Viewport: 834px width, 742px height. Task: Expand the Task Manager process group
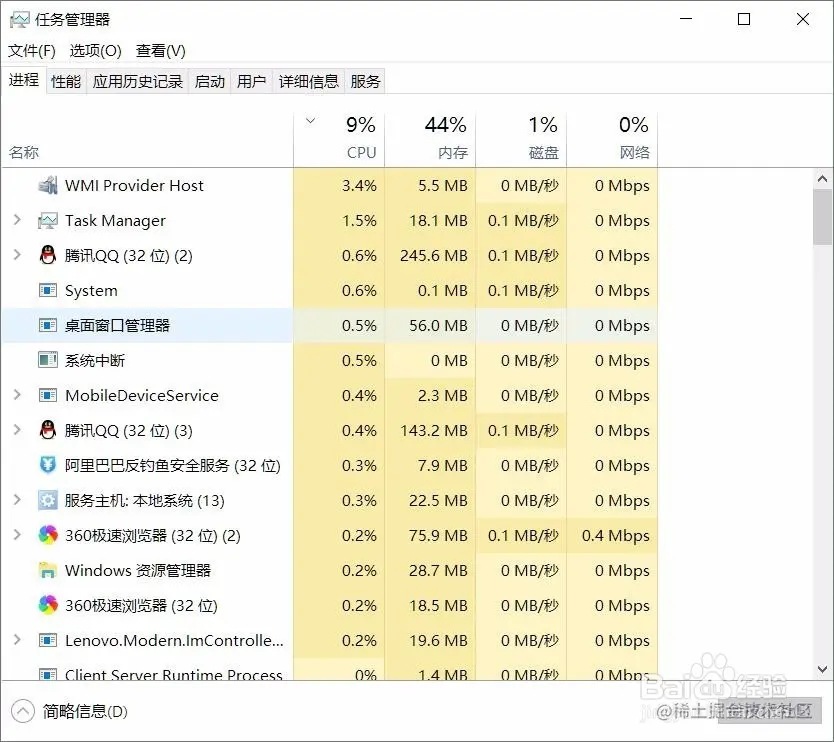pos(17,220)
